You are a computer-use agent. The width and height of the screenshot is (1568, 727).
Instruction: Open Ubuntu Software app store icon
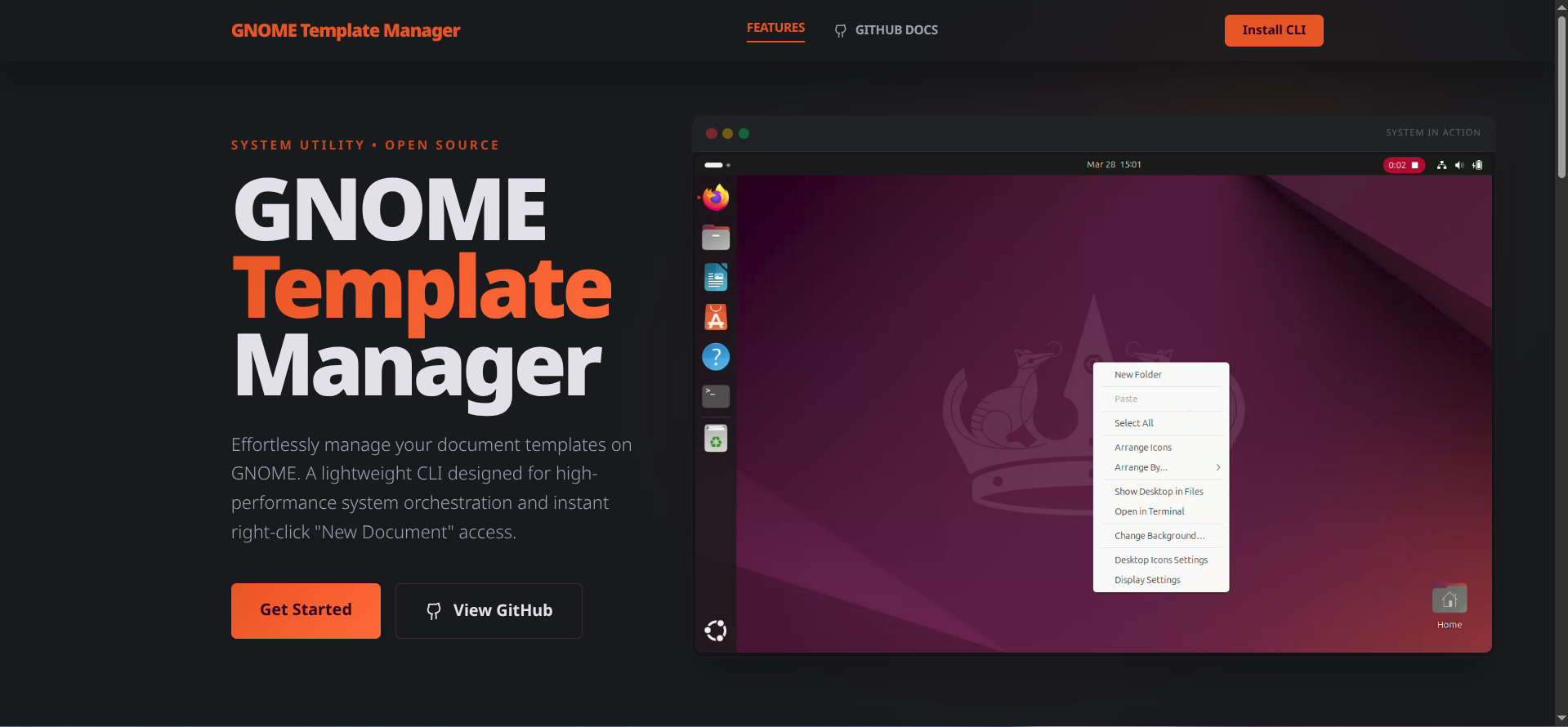[716, 317]
